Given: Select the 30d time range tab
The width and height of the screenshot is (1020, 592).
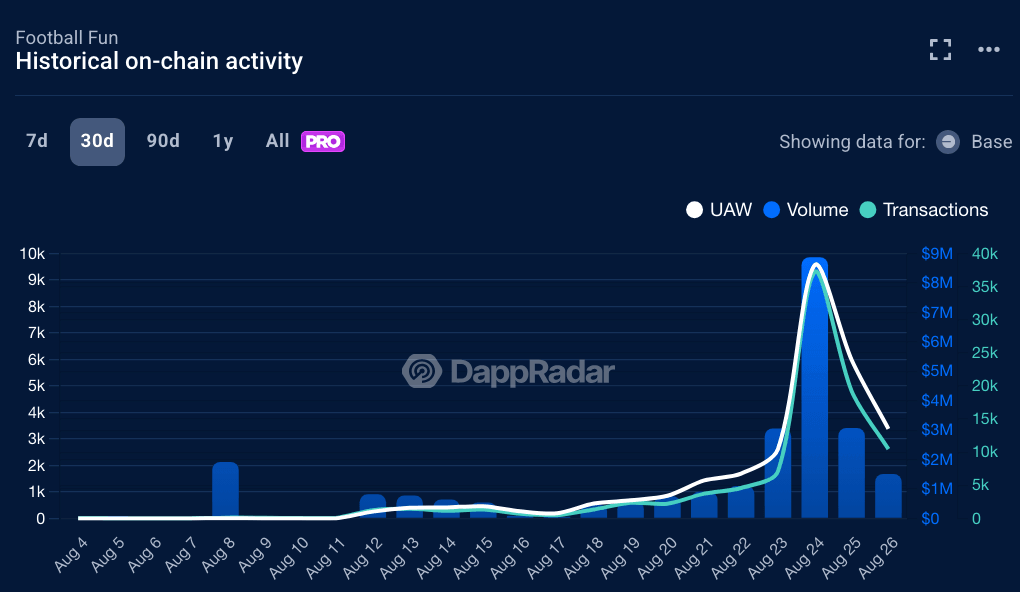Looking at the screenshot, I should click(x=97, y=141).
